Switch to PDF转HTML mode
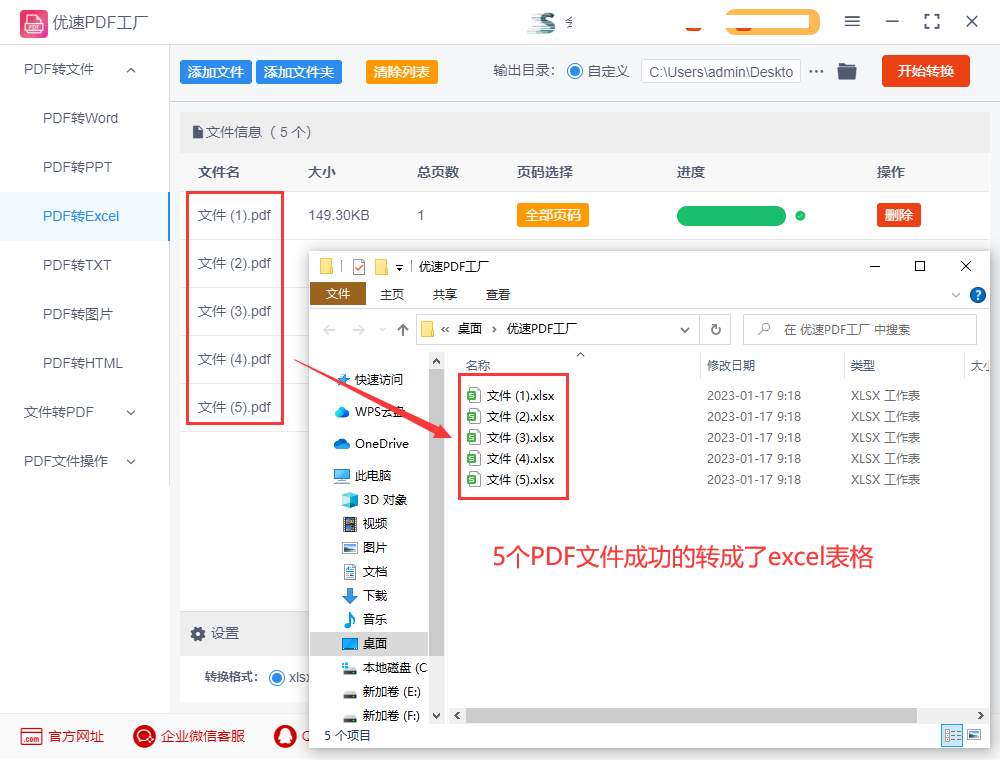The height and width of the screenshot is (760, 1000). coord(84,363)
